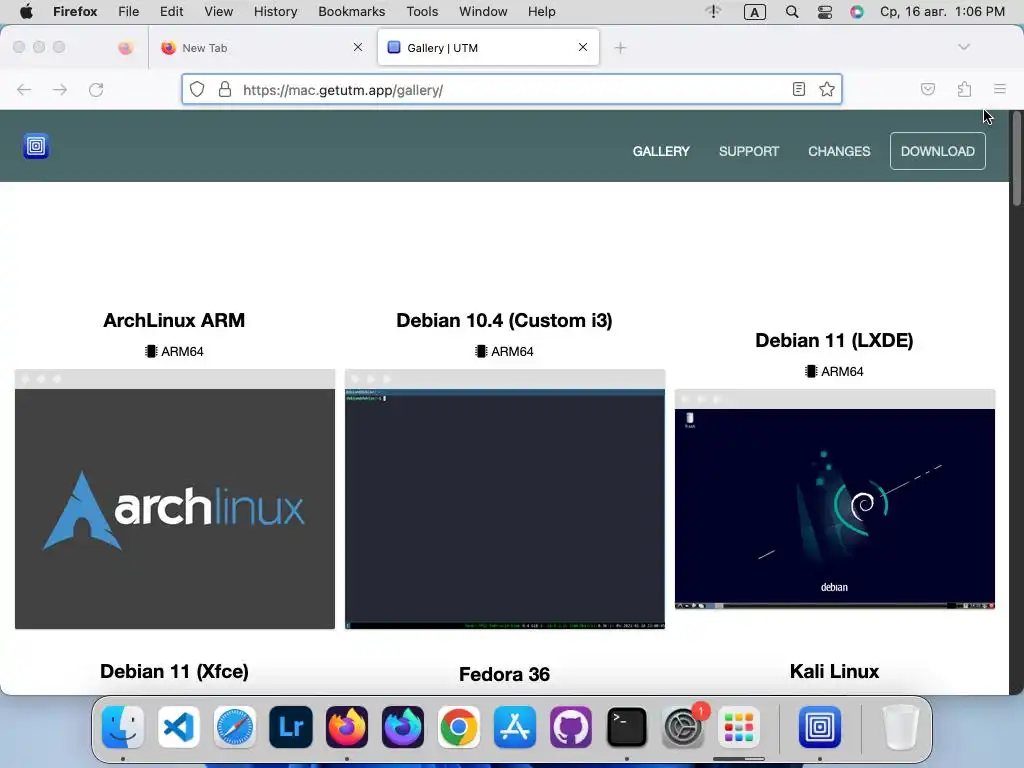Screen dimensions: 1024x768
Task: Reload the page with refresh icon
Action: tap(96, 89)
